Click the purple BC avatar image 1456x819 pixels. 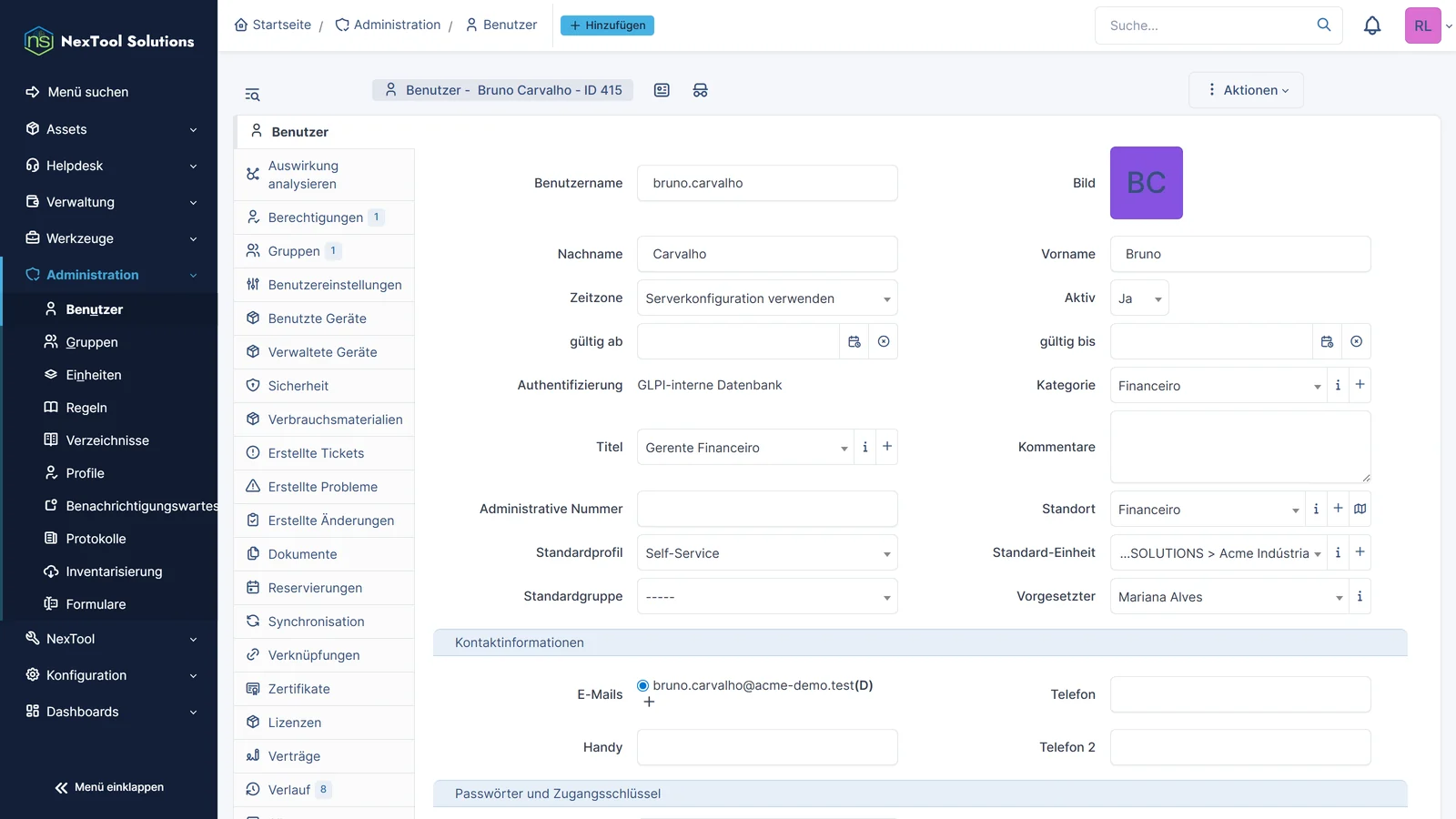point(1147,183)
